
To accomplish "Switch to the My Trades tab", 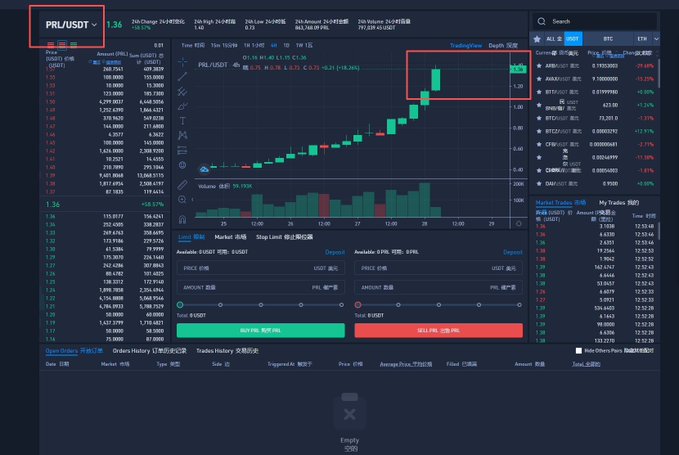I will [x=619, y=203].
